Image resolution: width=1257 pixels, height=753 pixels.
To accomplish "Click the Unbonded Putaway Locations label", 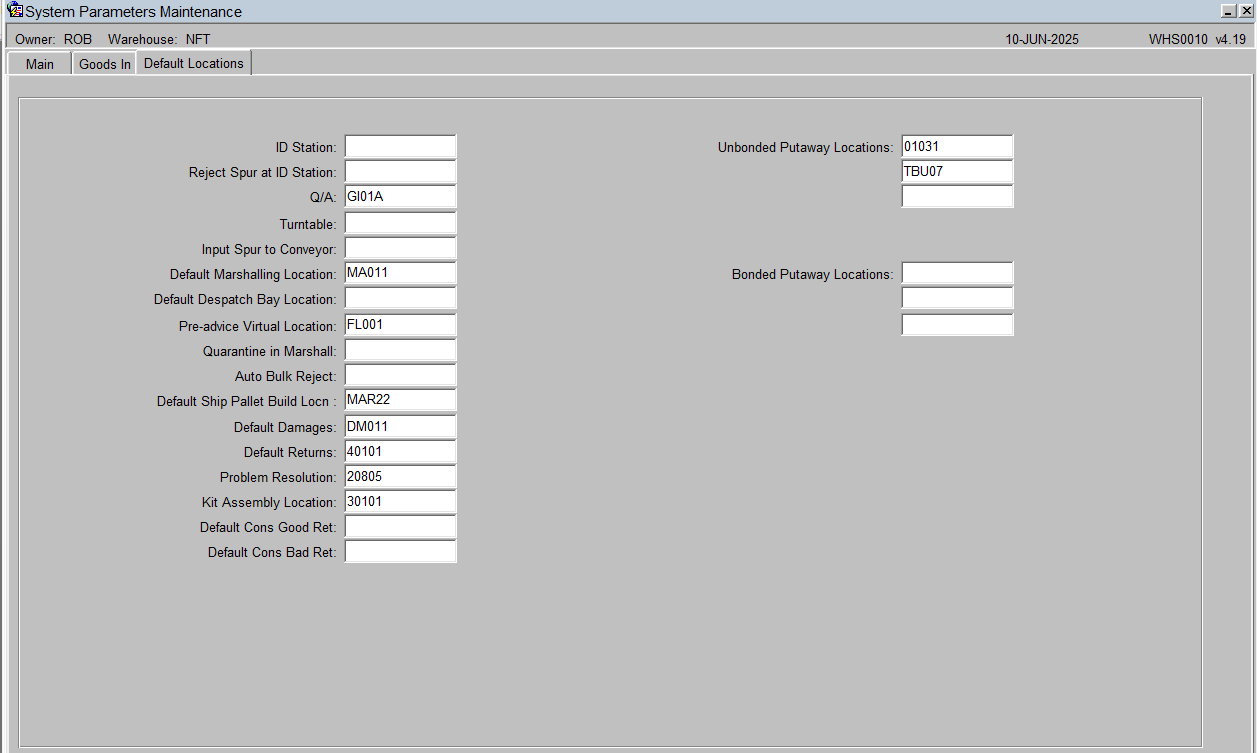I will click(x=805, y=147).
